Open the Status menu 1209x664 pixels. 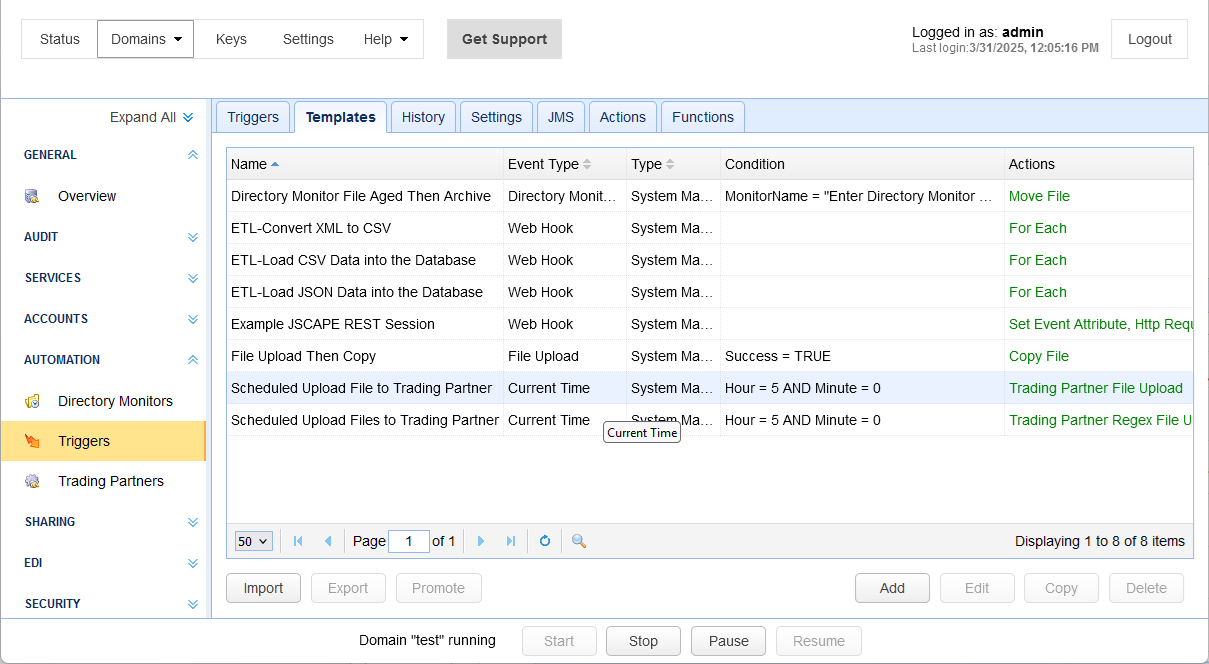pyautogui.click(x=60, y=39)
